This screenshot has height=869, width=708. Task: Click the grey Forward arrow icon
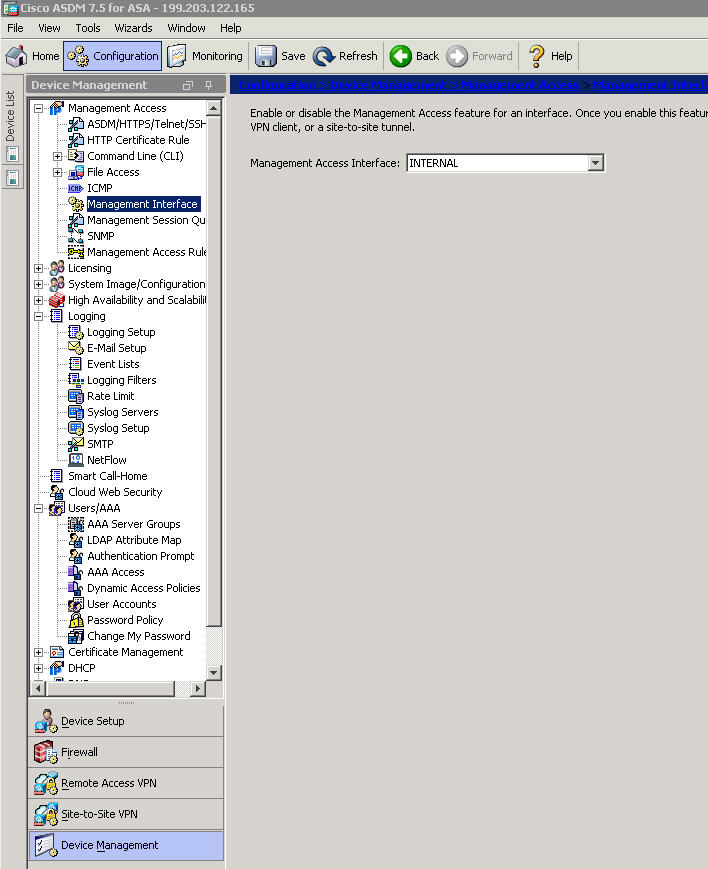pos(457,56)
